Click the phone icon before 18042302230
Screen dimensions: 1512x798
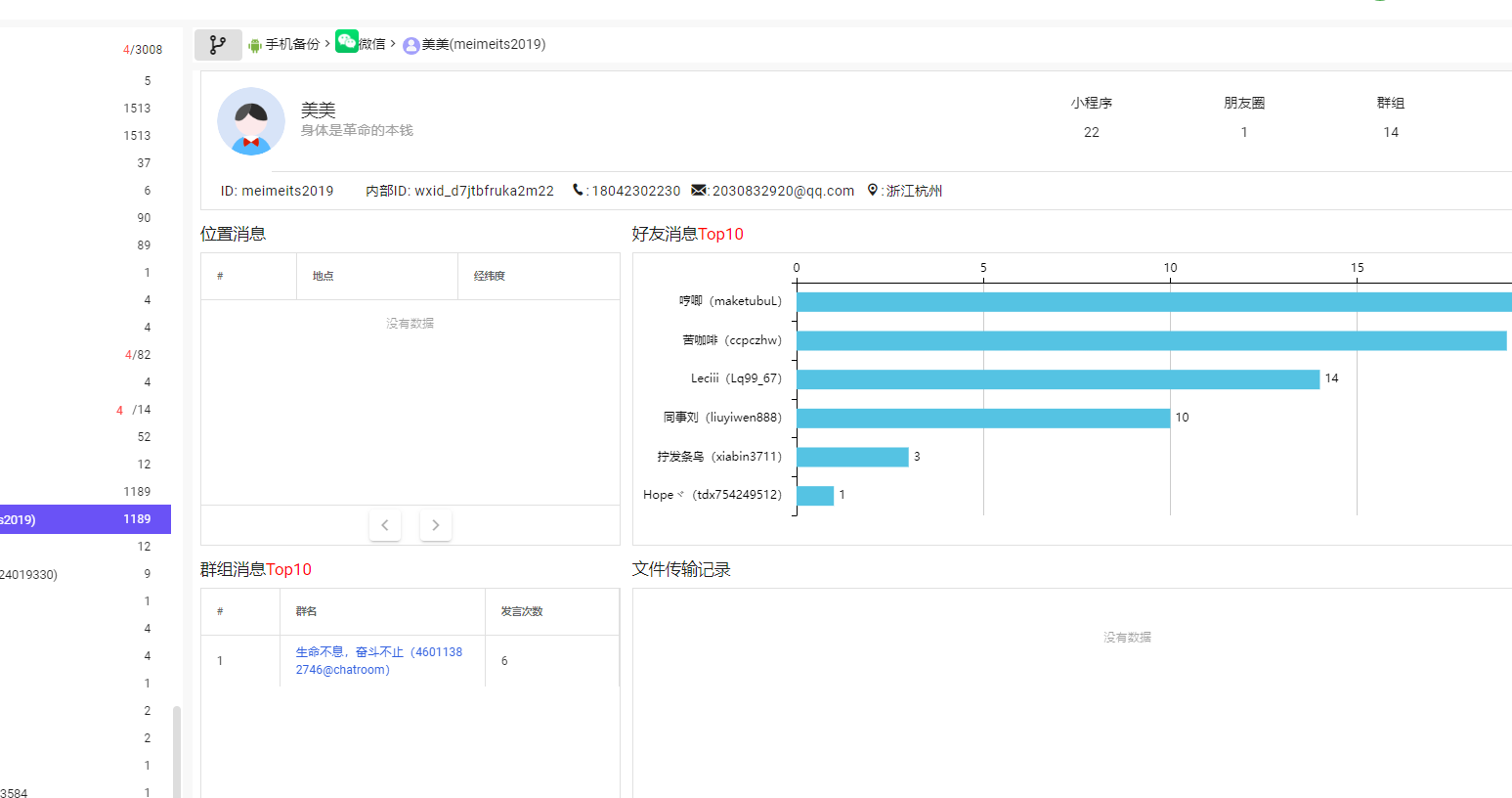[x=578, y=190]
